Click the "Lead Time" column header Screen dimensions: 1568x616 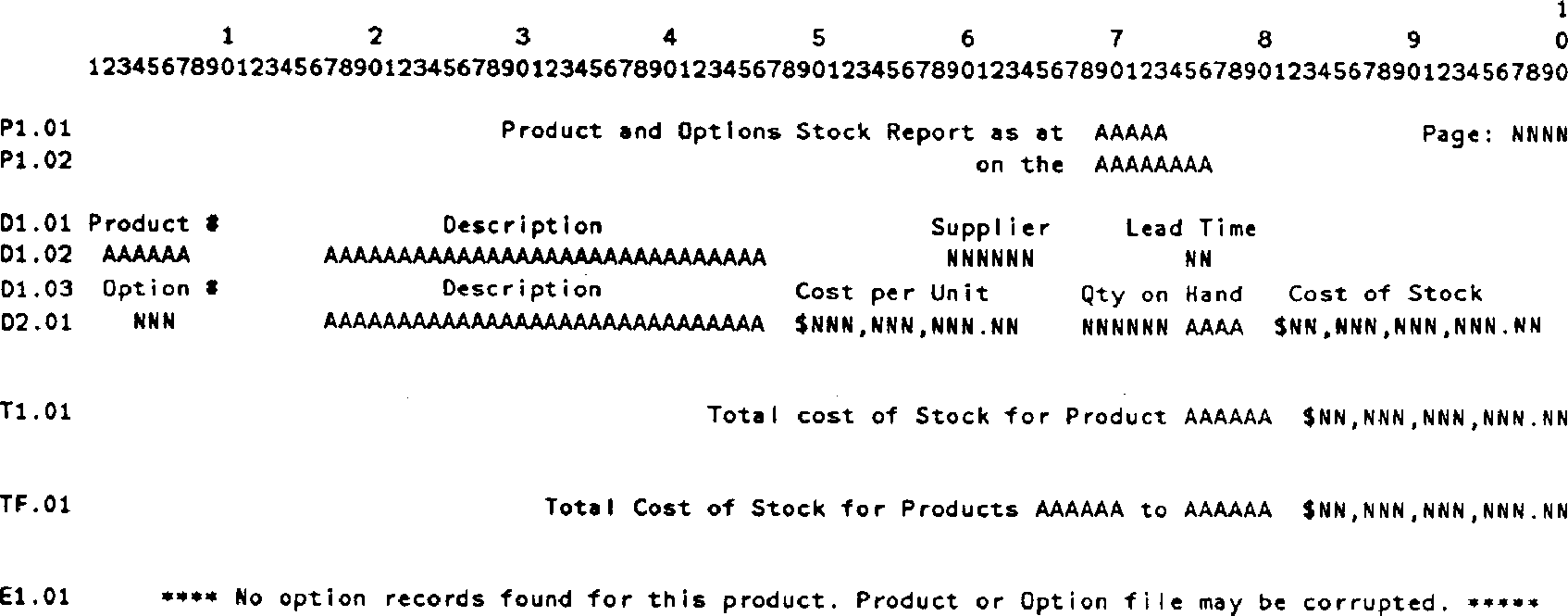click(1190, 228)
